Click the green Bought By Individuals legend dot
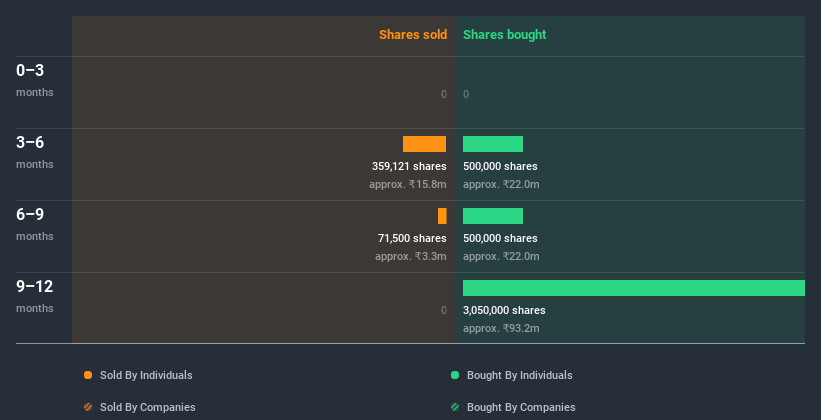Screen dimensions: 821x420 coord(455,375)
